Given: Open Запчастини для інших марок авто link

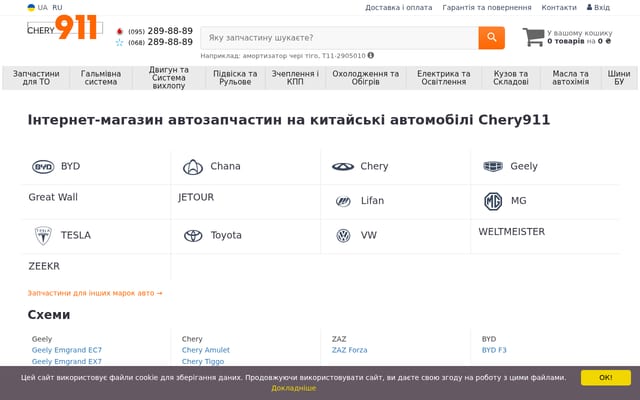Looking at the screenshot, I should click(95, 293).
